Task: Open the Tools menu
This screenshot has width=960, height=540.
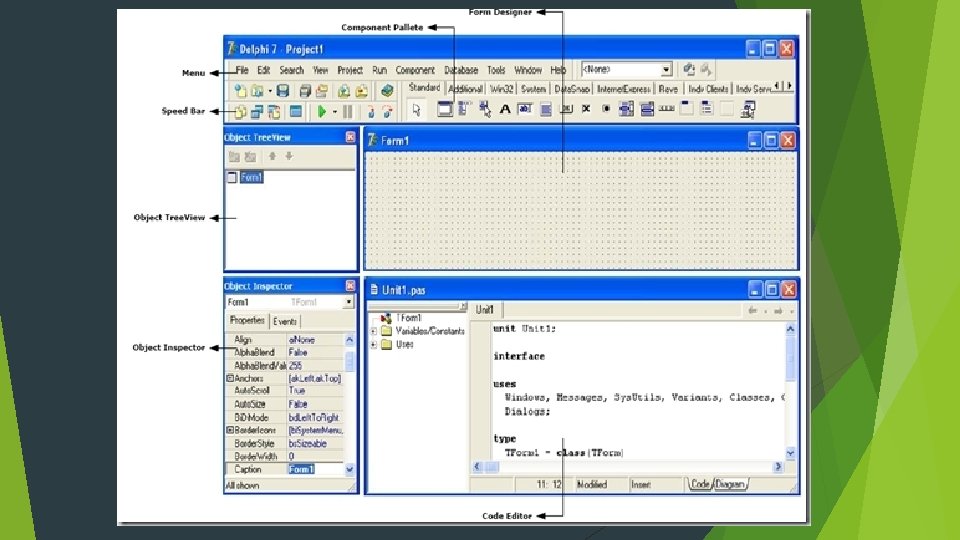Action: coord(496,70)
